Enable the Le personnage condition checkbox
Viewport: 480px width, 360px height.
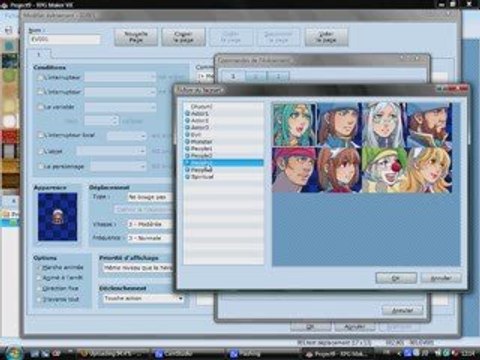40,166
